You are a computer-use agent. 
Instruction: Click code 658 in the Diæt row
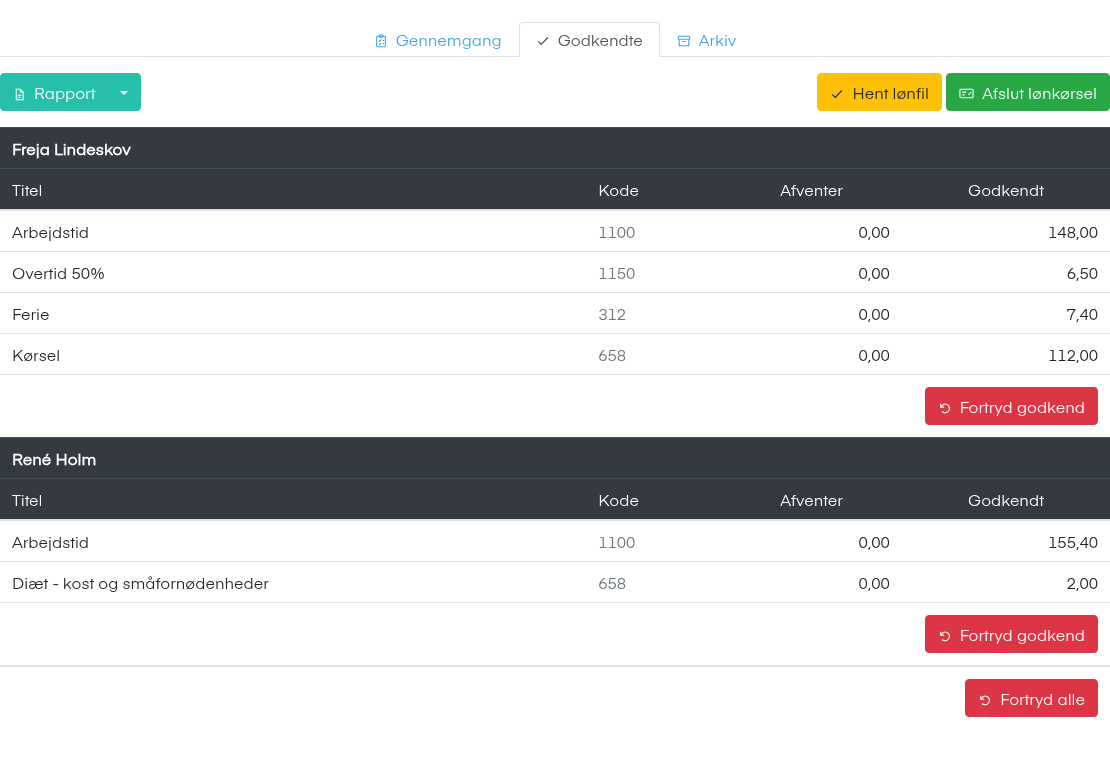pos(612,583)
